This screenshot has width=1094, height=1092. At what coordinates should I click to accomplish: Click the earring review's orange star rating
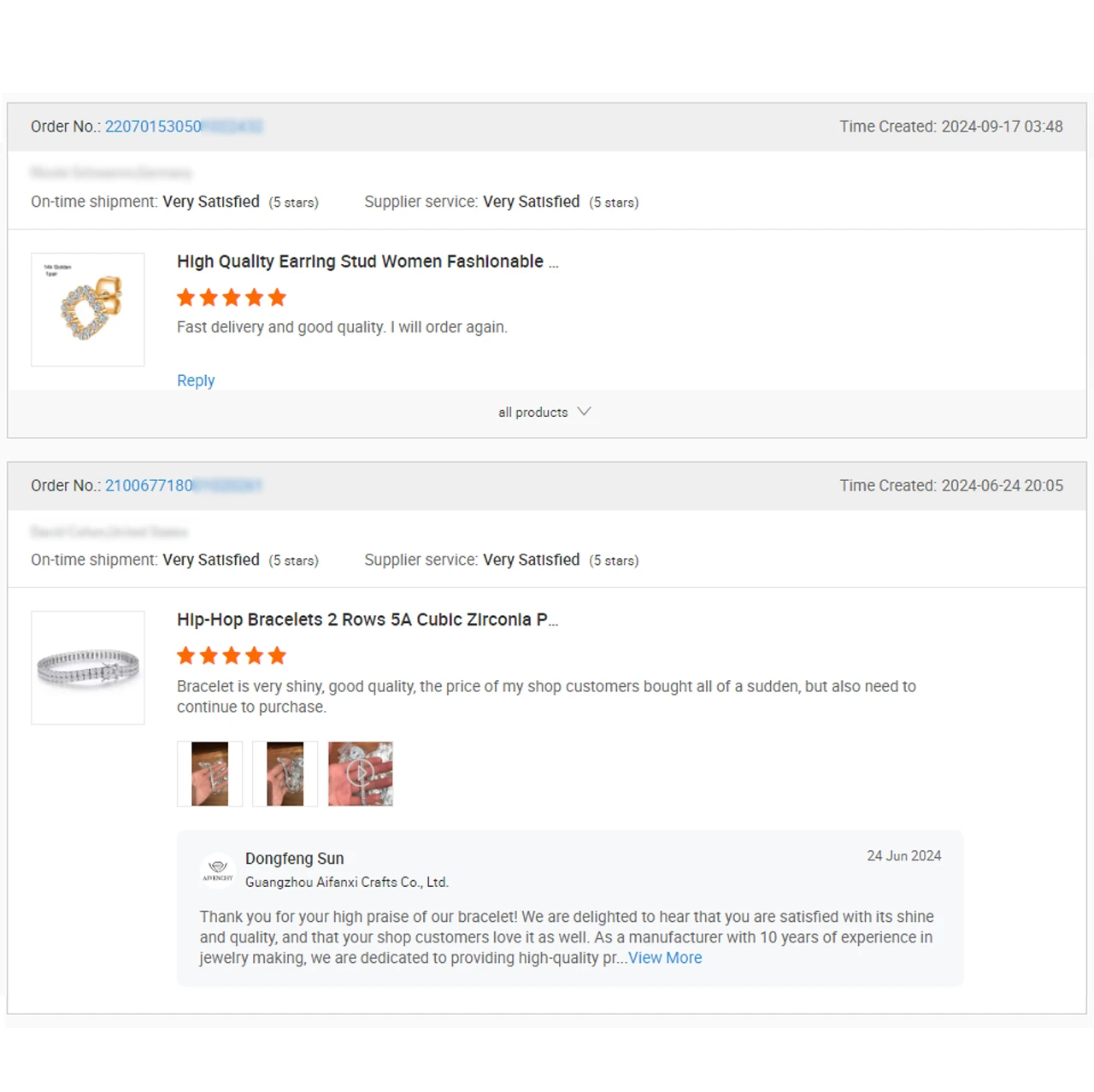pos(231,297)
